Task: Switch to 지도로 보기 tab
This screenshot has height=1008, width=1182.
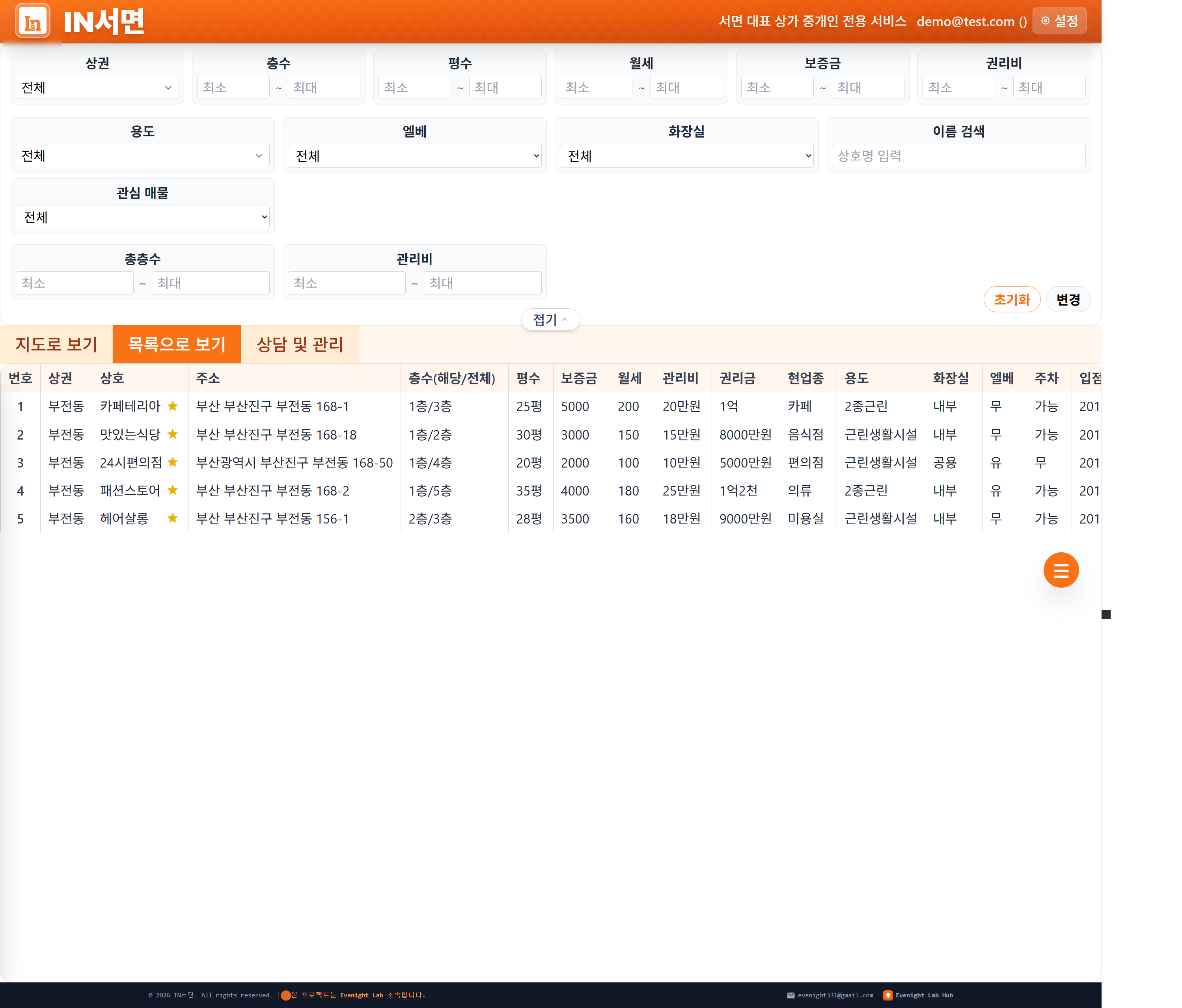Action: 56,344
